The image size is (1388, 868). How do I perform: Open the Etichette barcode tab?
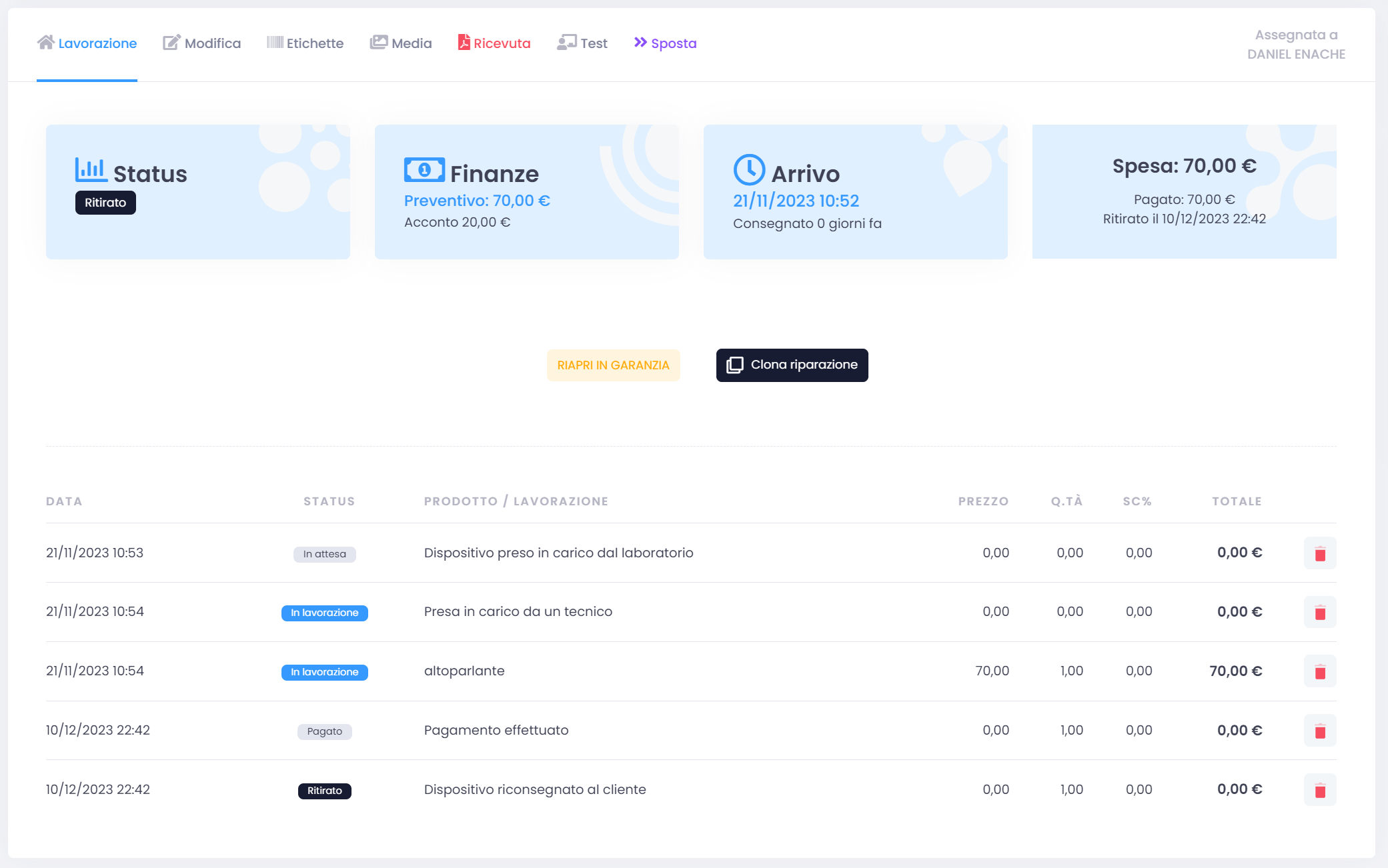(x=305, y=43)
